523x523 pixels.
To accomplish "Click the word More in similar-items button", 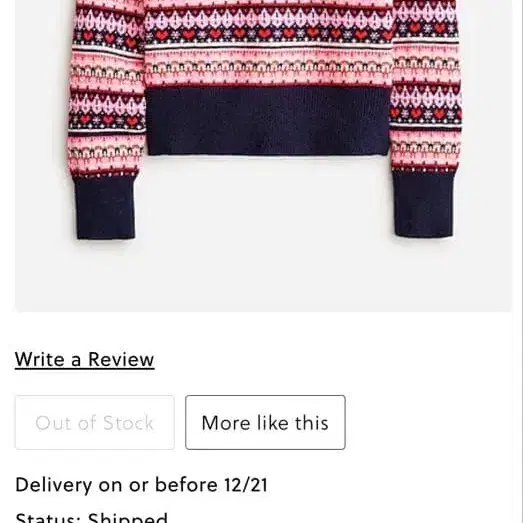I will (226, 423).
